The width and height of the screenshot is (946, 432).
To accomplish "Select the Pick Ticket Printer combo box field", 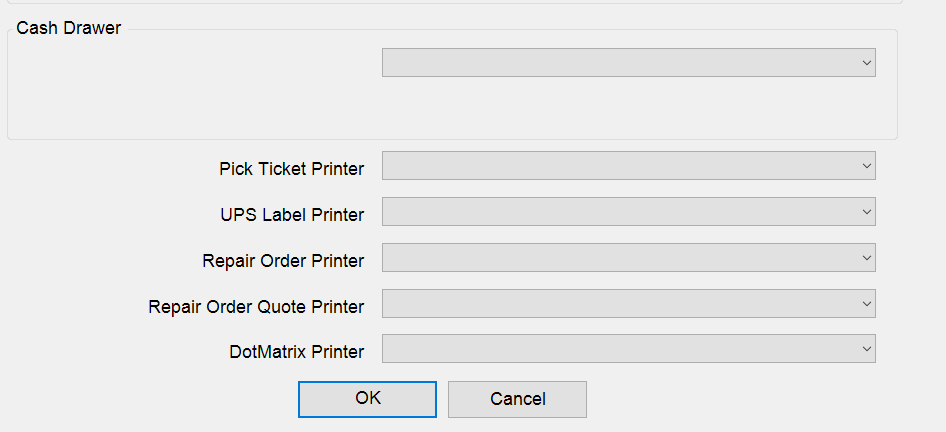I will click(618, 166).
